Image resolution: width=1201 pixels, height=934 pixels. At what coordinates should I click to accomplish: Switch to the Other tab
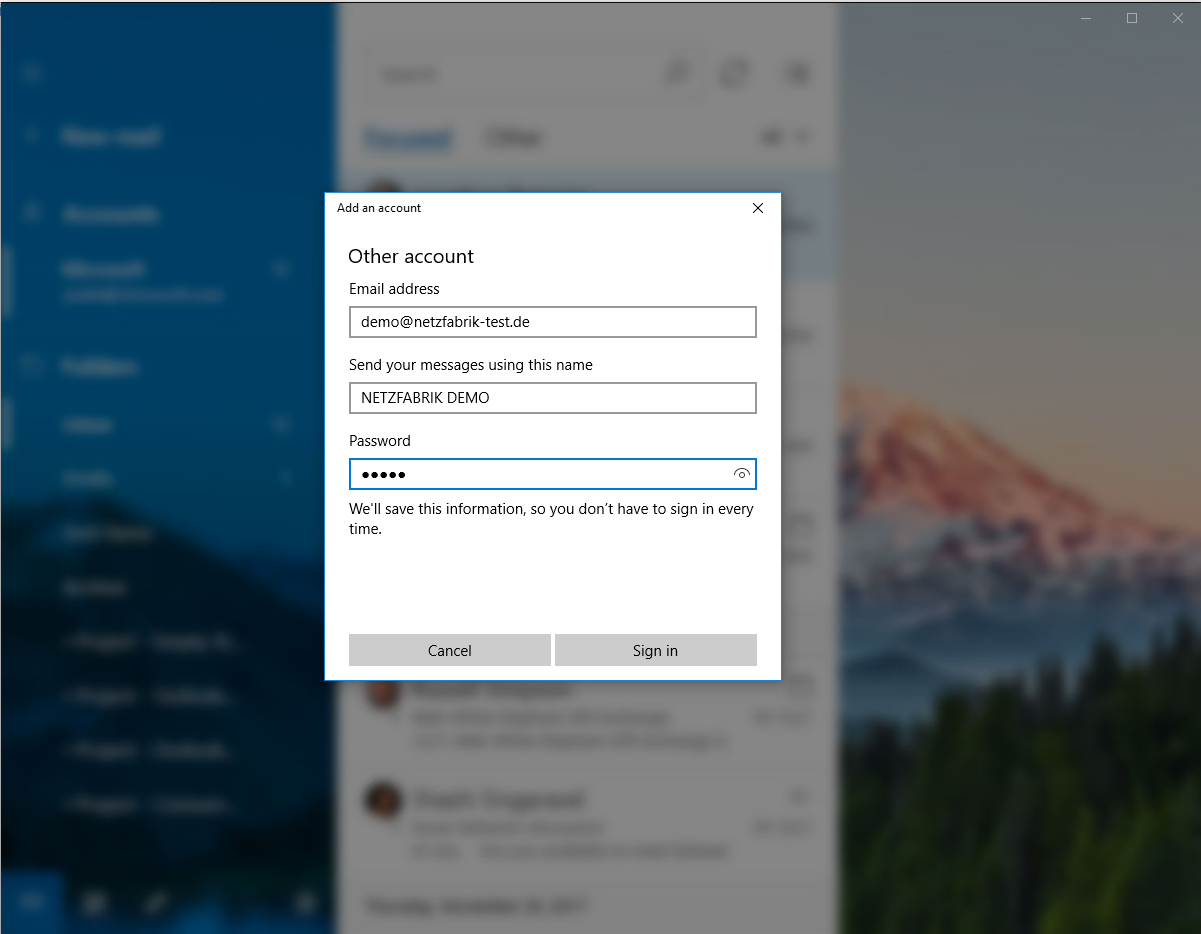513,137
